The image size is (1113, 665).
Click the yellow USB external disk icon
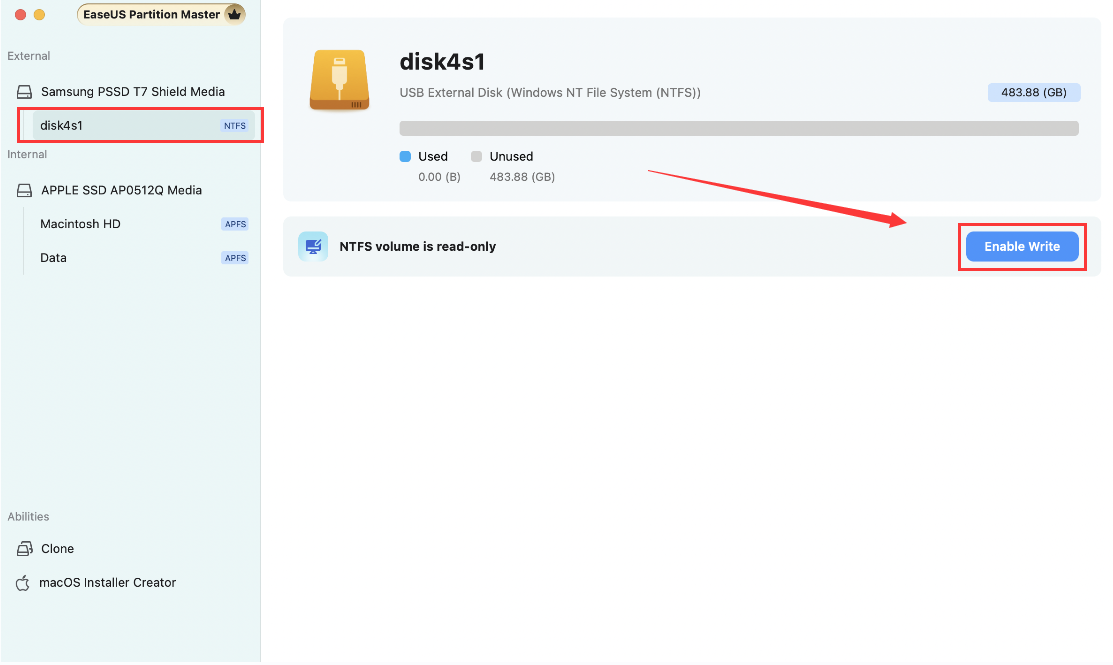(339, 80)
